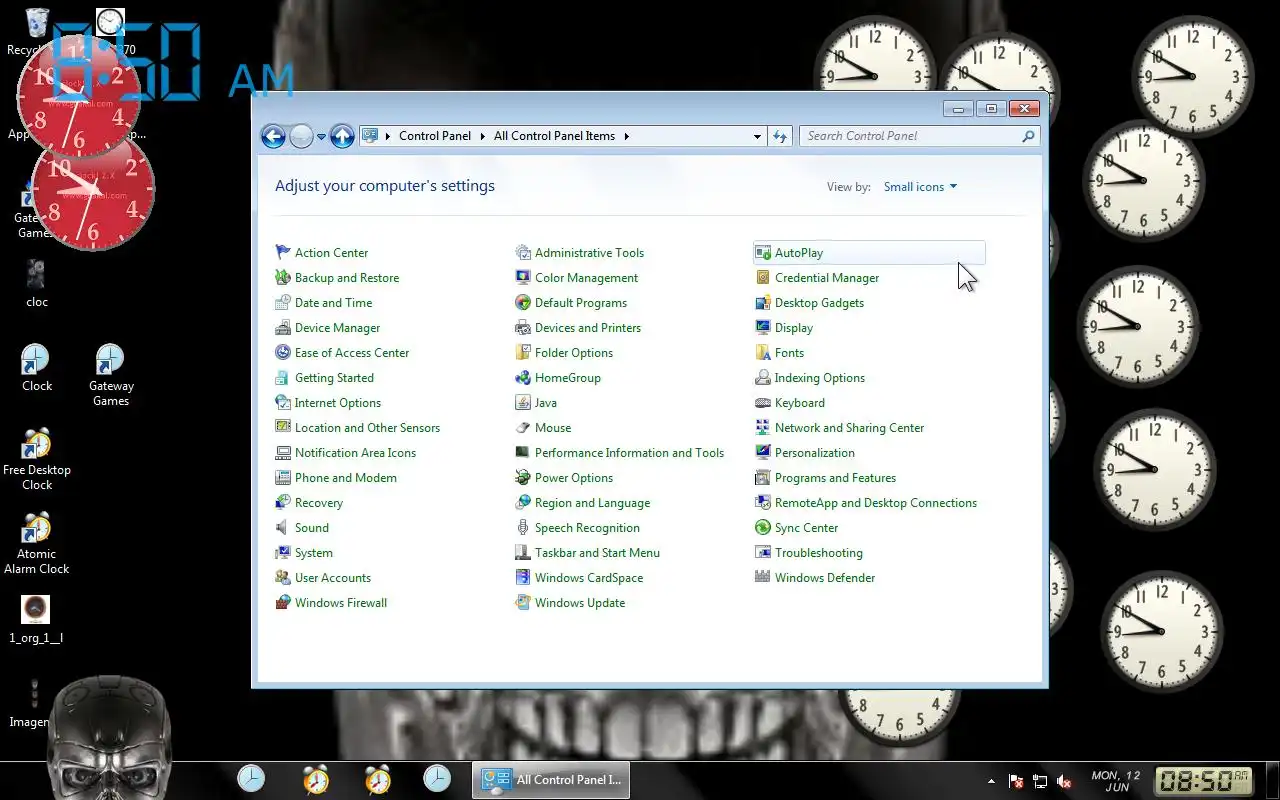Open the Internet Options icon
The image size is (1280, 800).
click(283, 403)
